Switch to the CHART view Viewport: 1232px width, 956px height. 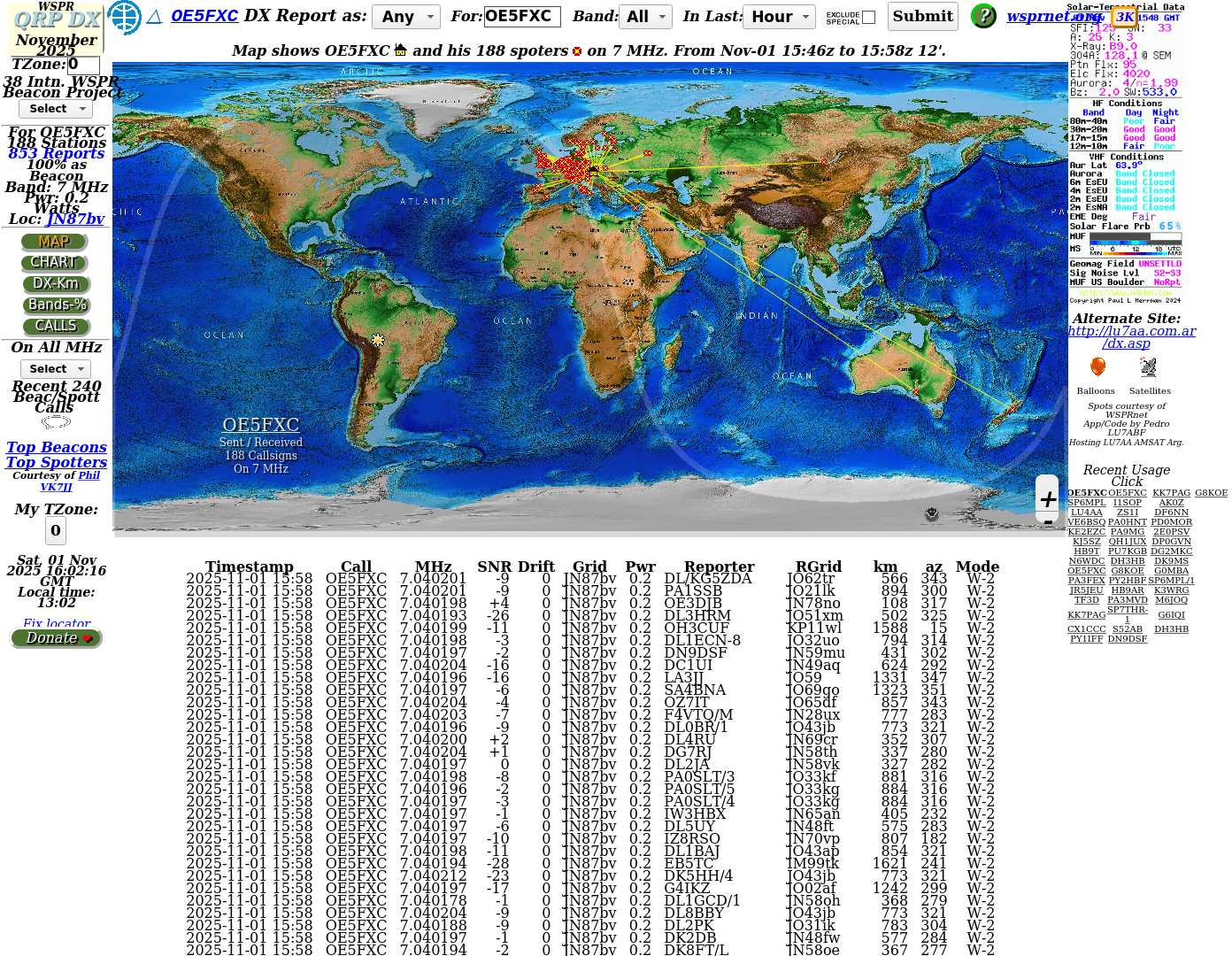coord(55,263)
